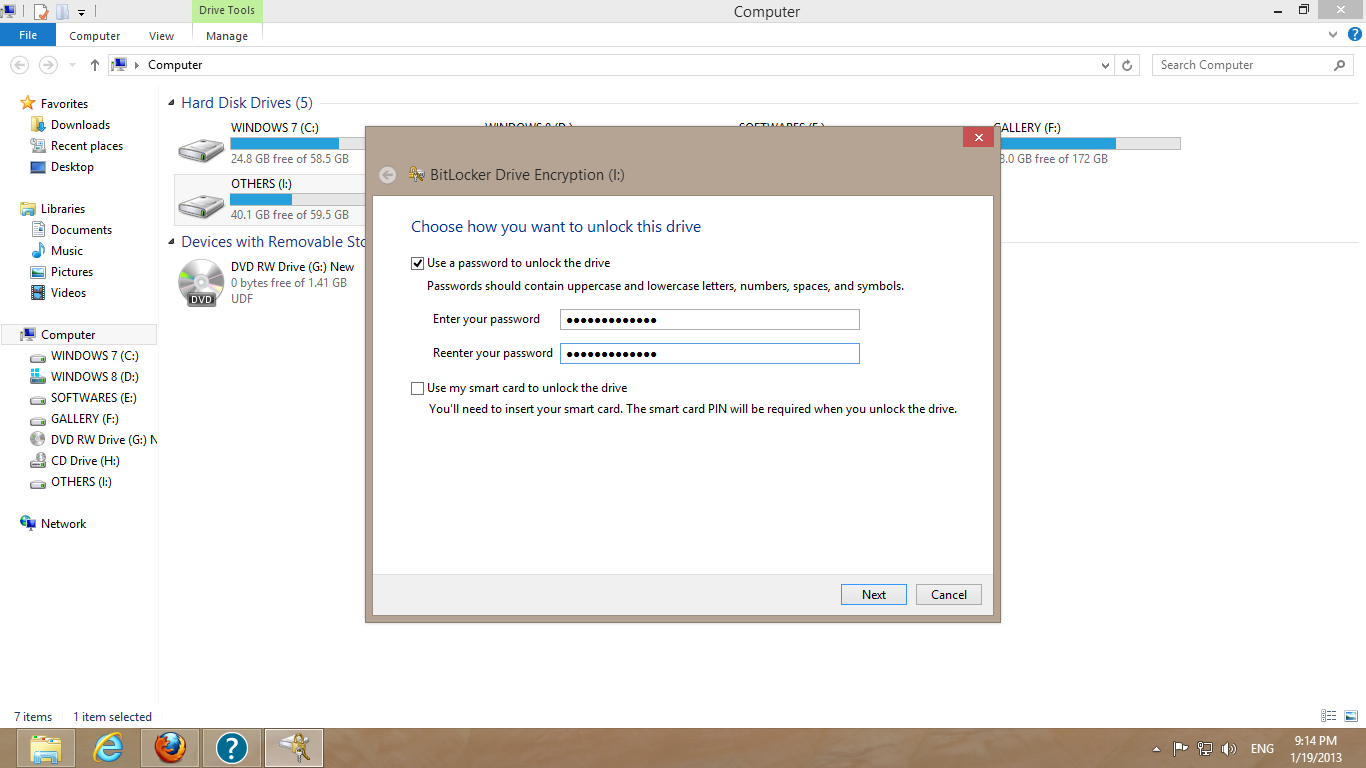Open the recent locations dropdown arrow
The image size is (1366, 768).
pyautogui.click(x=72, y=65)
